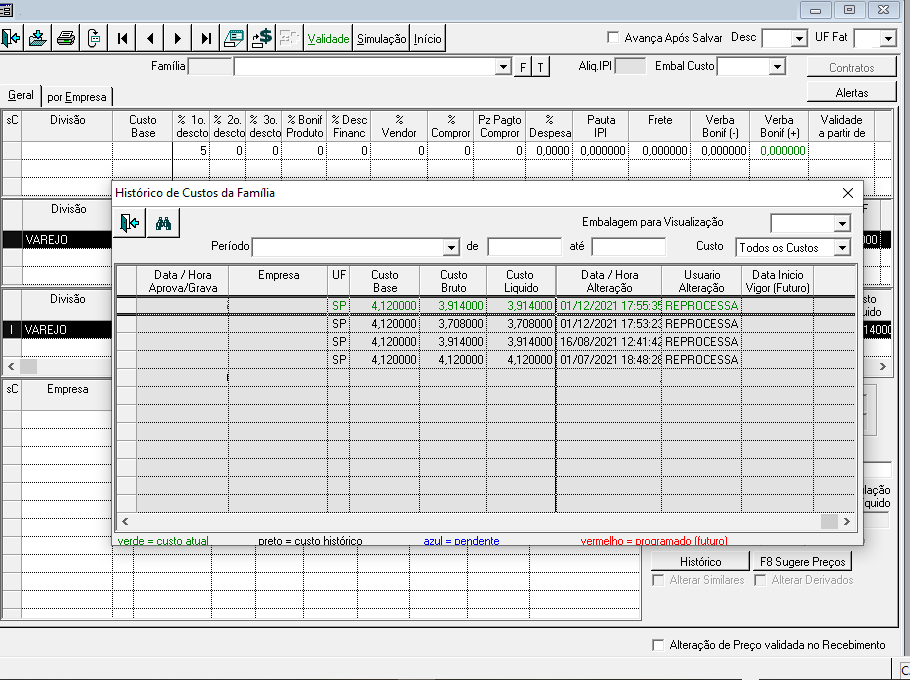
Task: Open Embalagem para Visualização dropdown
Action: tap(842, 223)
